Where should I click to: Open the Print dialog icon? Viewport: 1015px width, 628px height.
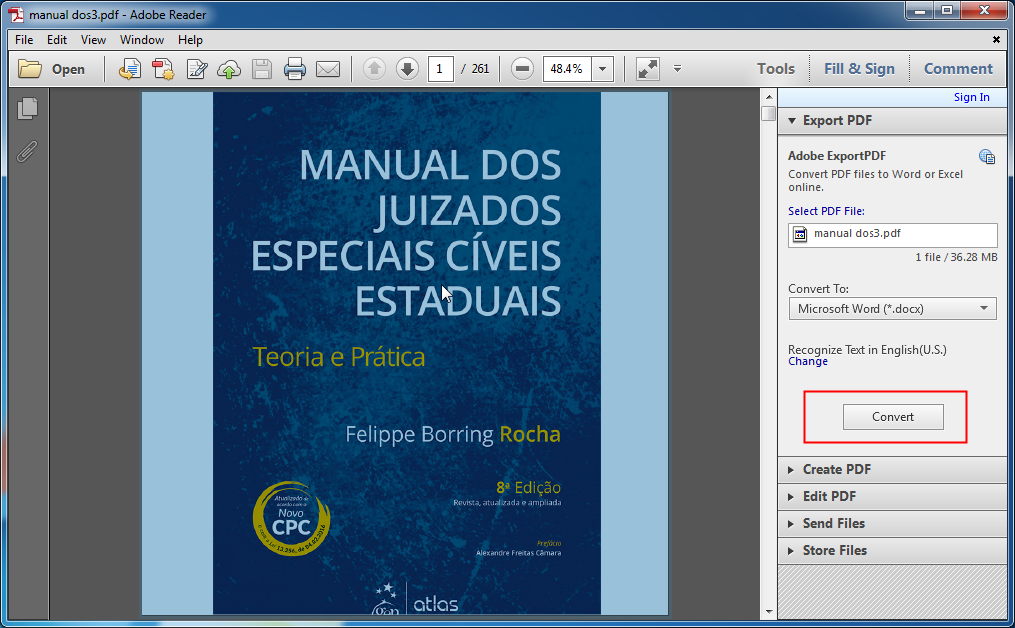click(x=295, y=68)
